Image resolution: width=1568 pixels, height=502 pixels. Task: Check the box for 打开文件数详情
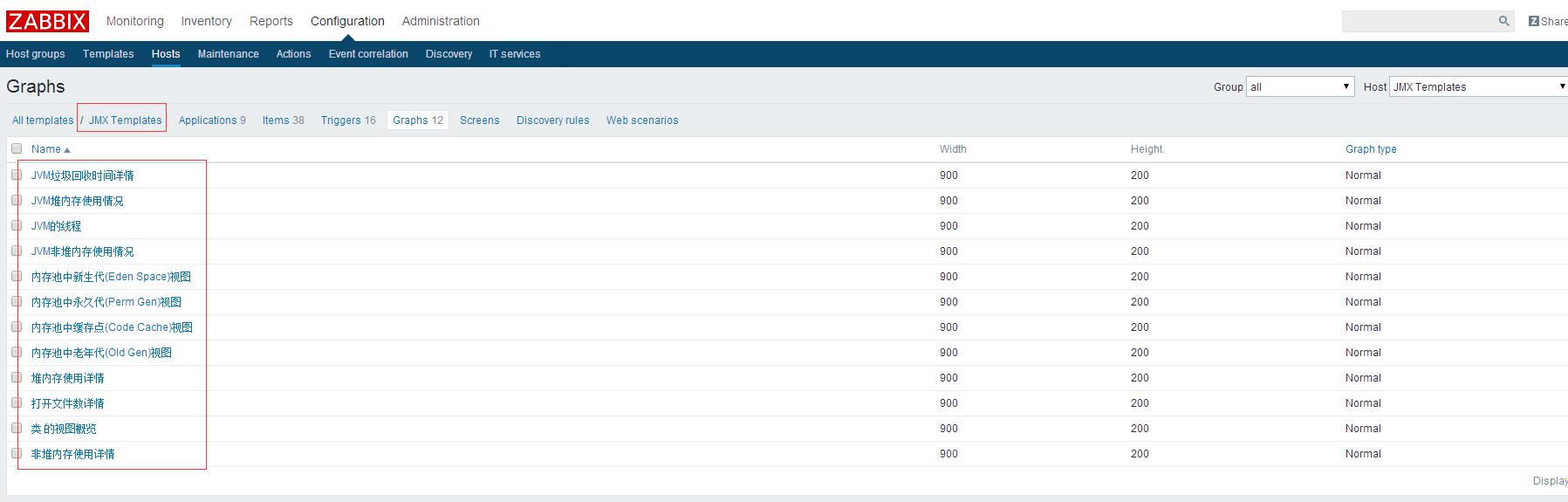[17, 402]
